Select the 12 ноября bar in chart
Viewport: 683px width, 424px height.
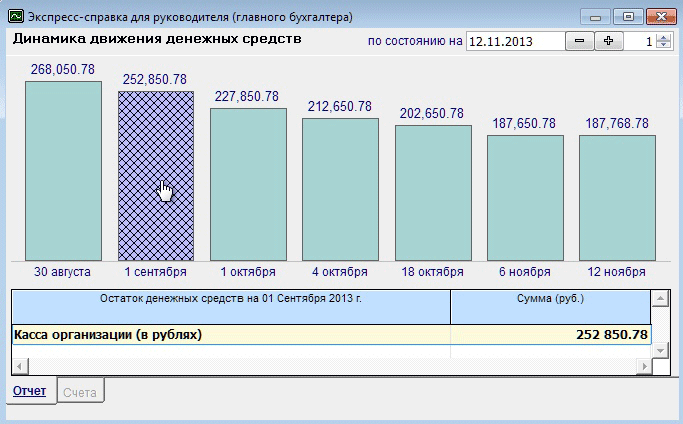coord(617,198)
